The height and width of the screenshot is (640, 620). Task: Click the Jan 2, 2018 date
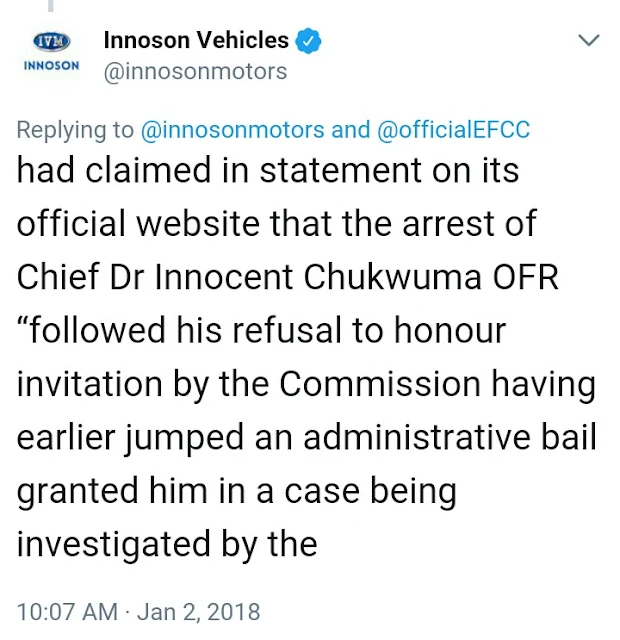pos(198,612)
